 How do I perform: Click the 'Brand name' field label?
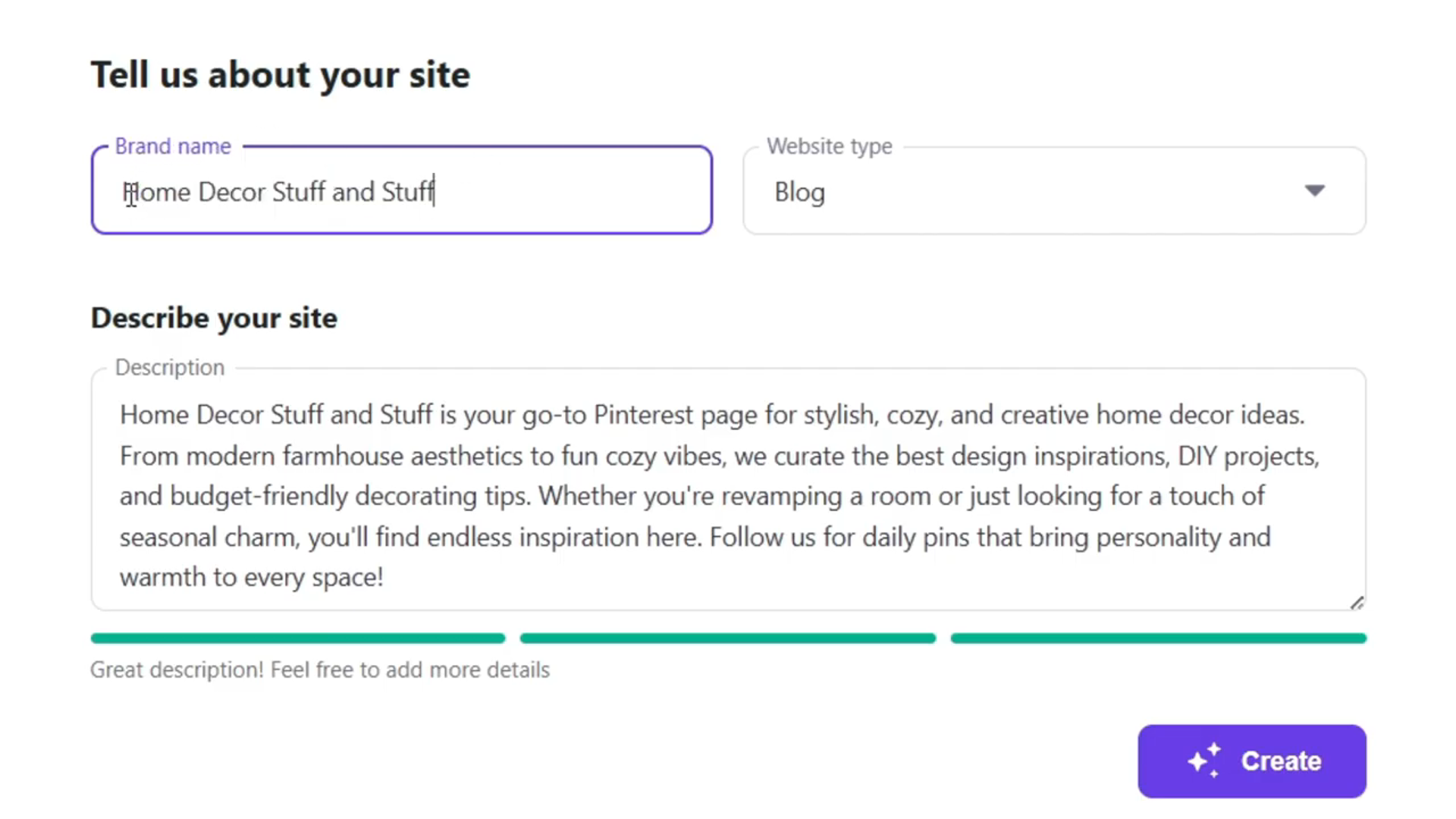[x=173, y=146]
